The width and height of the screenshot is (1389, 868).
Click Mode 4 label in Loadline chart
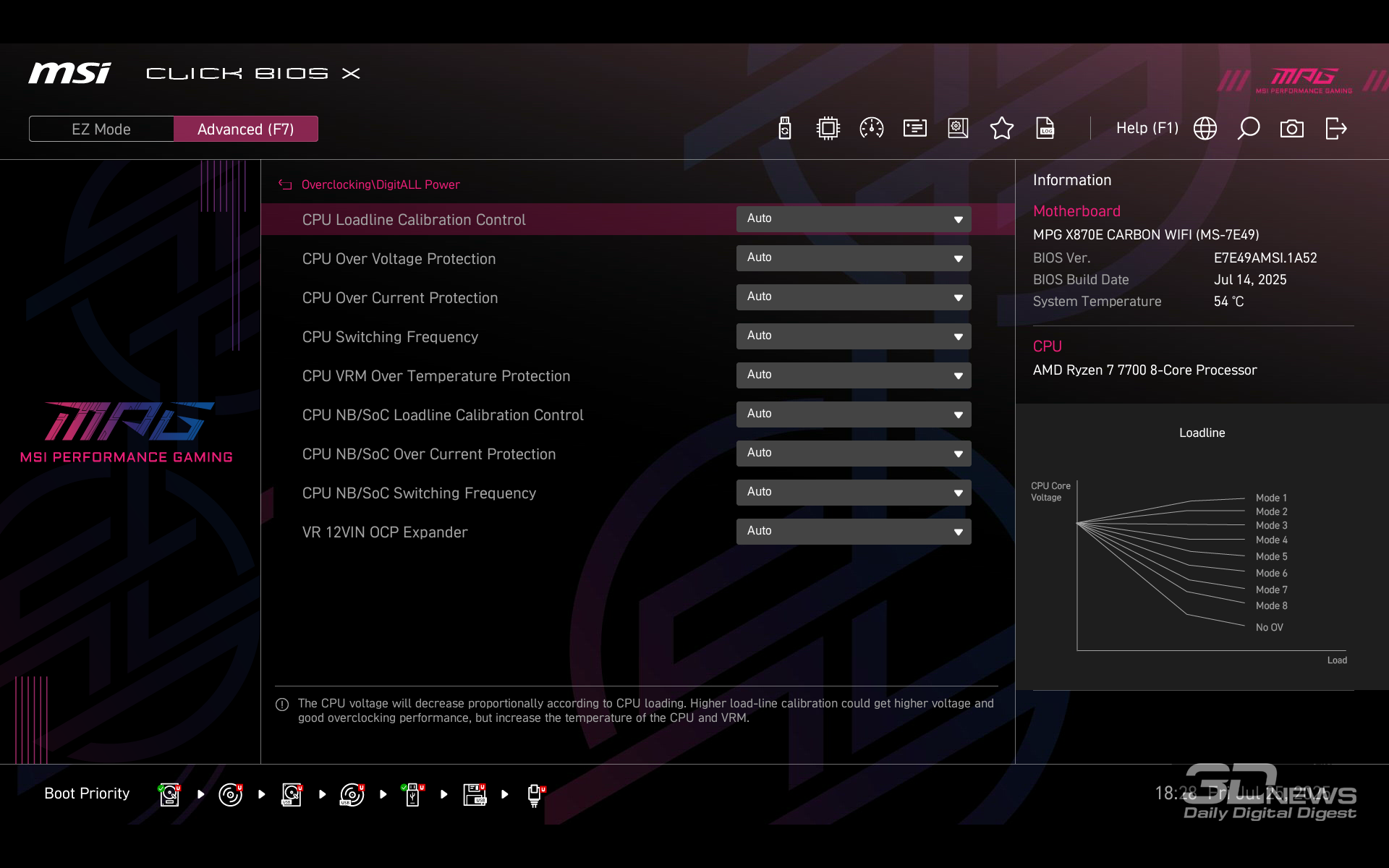coord(1271,540)
